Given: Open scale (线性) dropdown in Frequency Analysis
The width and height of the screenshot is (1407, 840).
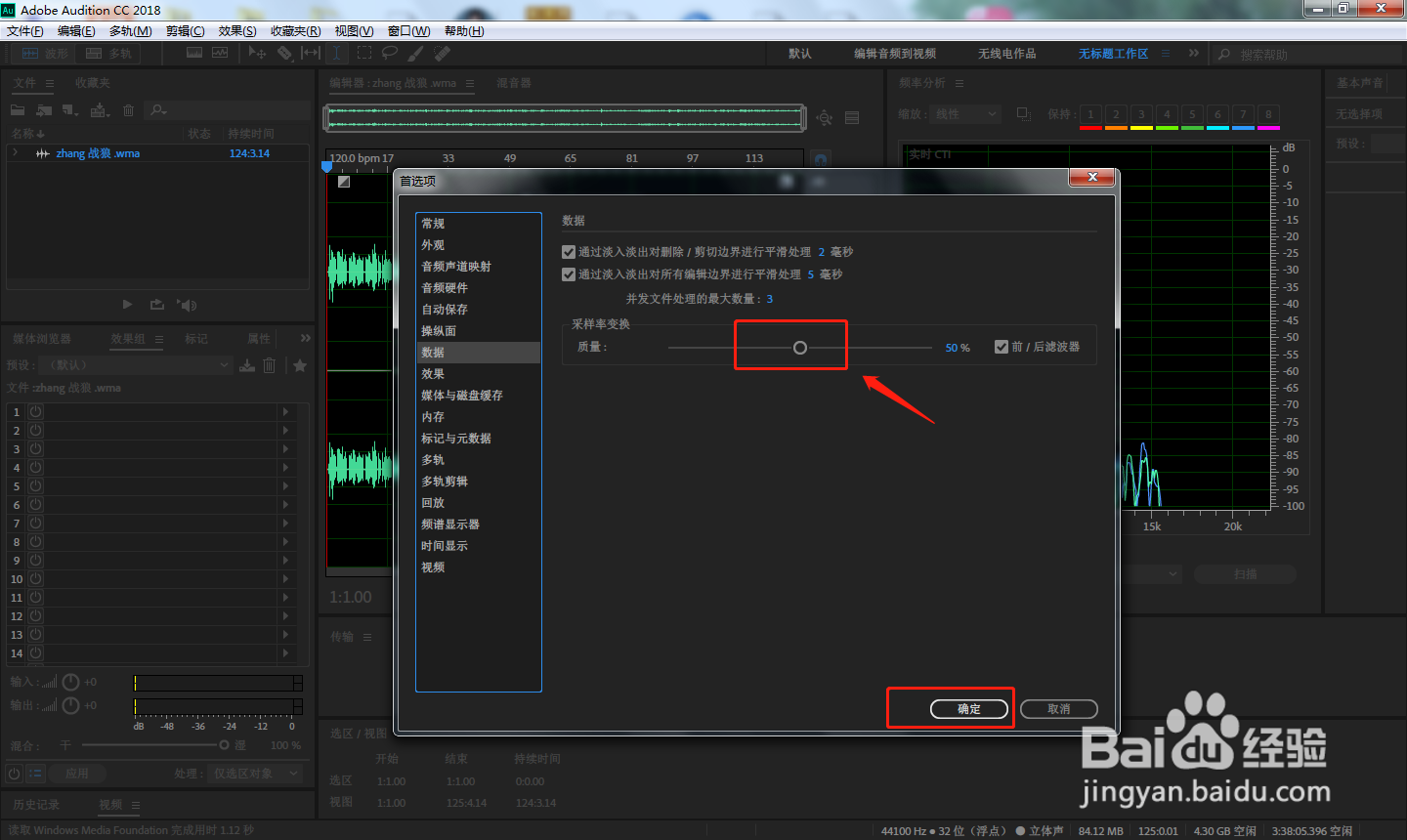Looking at the screenshot, I should click(x=965, y=114).
